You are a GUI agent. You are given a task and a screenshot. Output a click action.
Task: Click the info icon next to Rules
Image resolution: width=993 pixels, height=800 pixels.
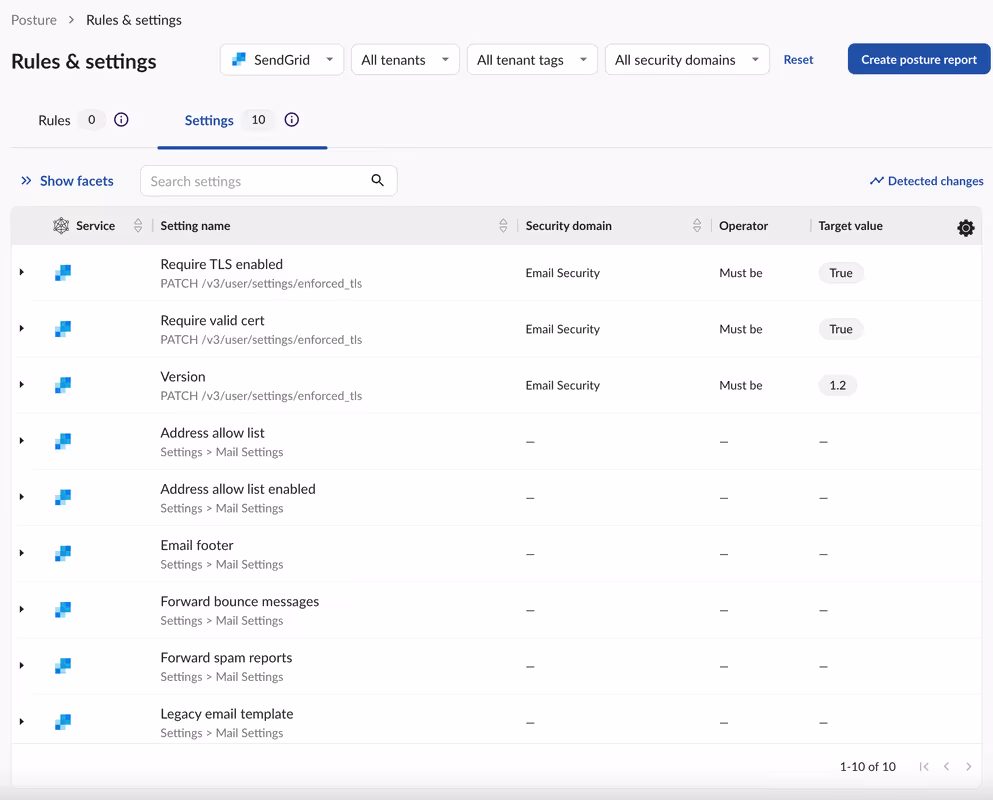pos(121,120)
